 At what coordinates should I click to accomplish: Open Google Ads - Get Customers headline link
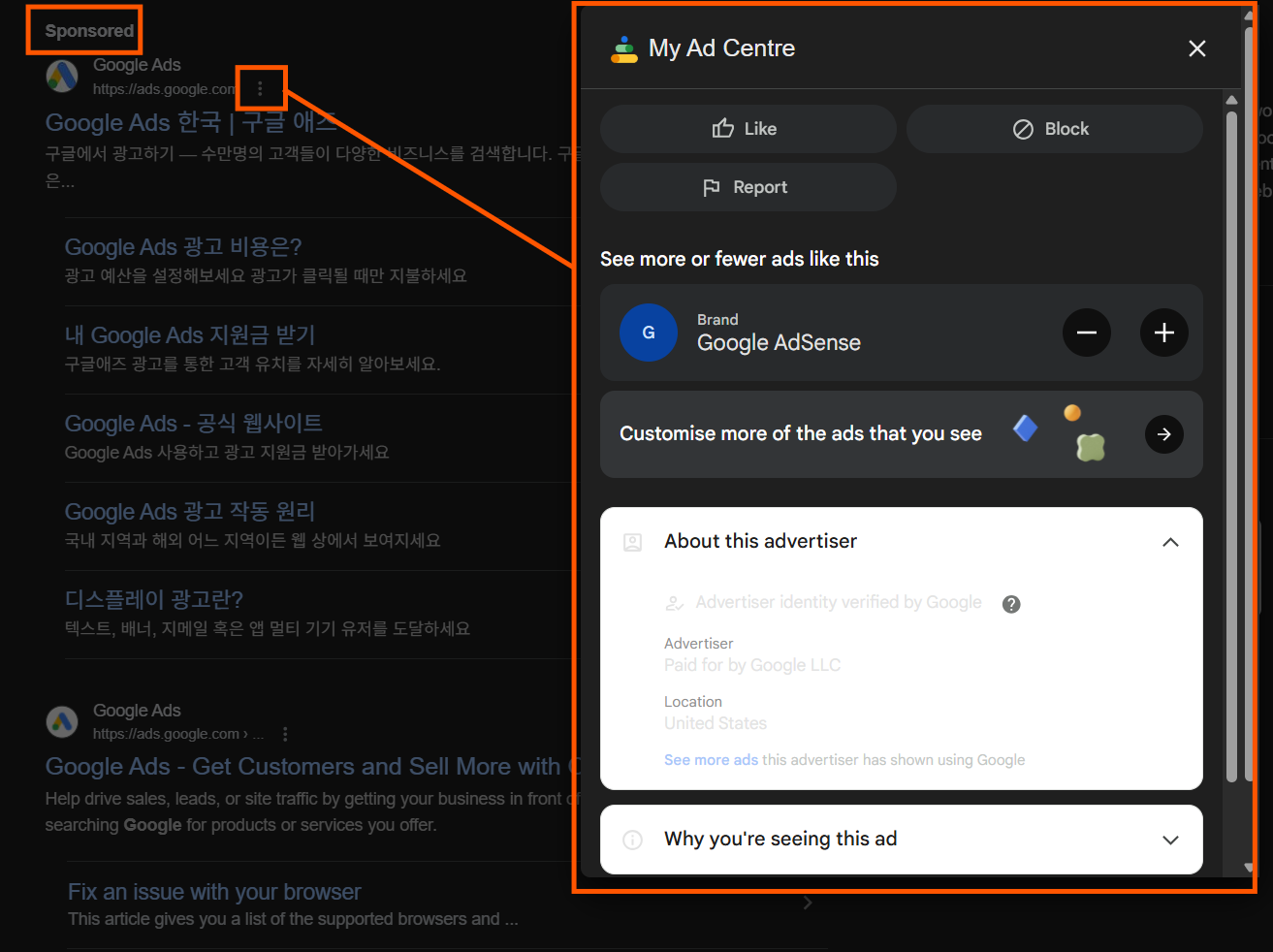[312, 766]
